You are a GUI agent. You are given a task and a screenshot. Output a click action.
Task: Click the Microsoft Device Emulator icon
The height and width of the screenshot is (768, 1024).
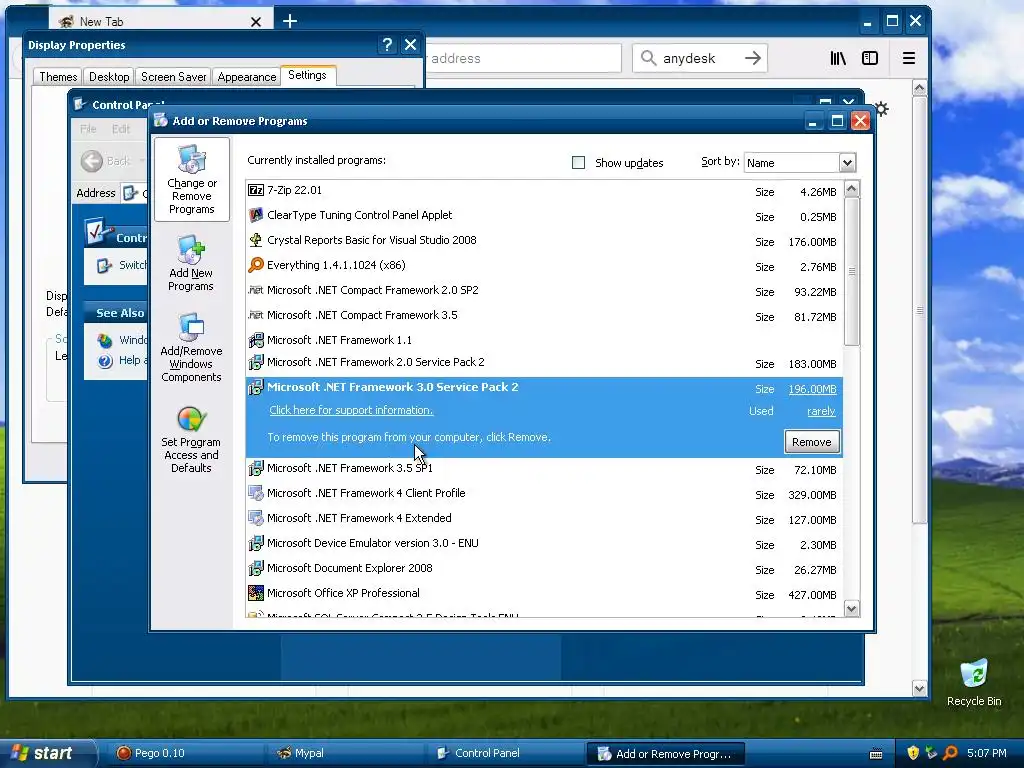pyautogui.click(x=256, y=543)
